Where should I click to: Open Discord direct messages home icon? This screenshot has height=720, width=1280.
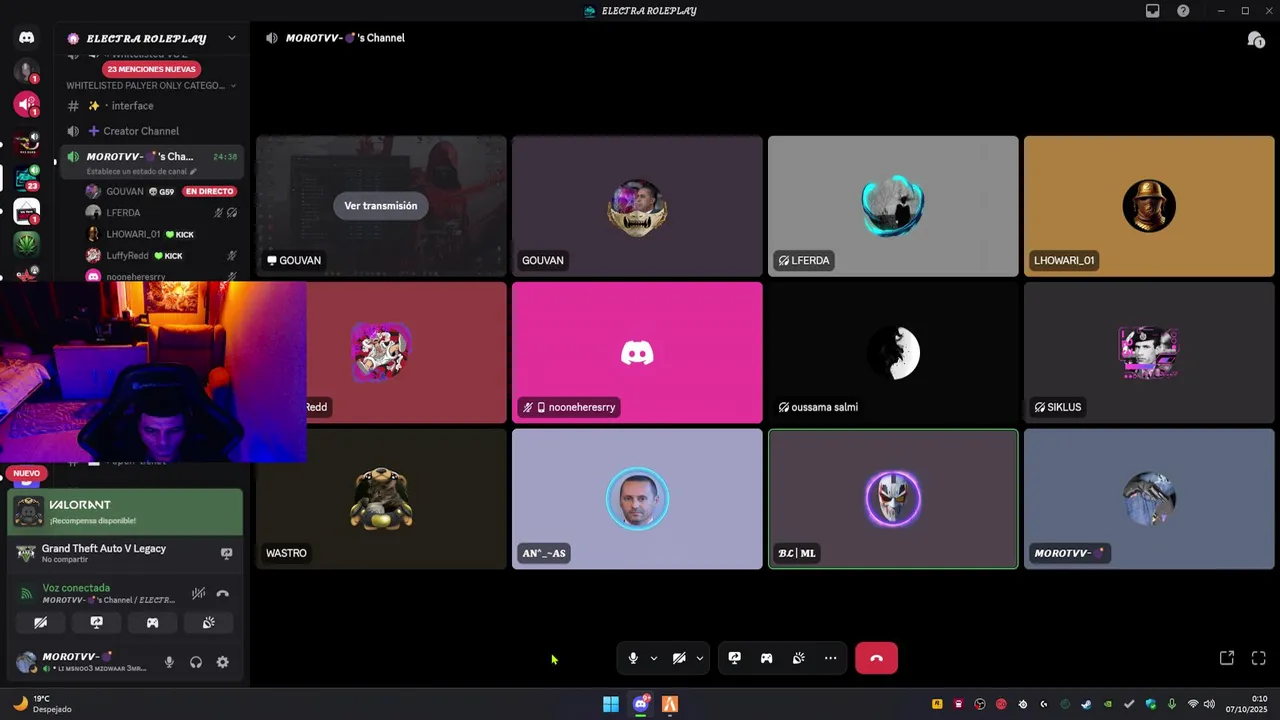pos(27,38)
